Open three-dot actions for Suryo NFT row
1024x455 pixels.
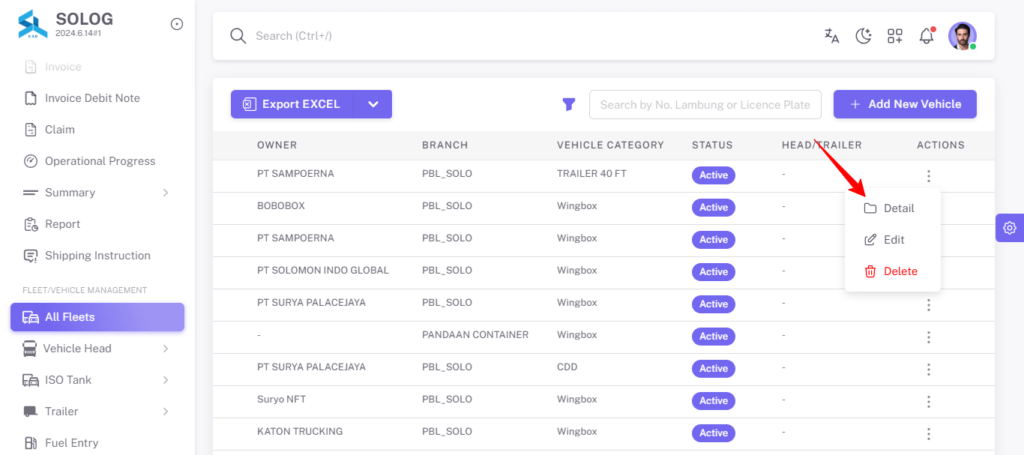pos(928,401)
